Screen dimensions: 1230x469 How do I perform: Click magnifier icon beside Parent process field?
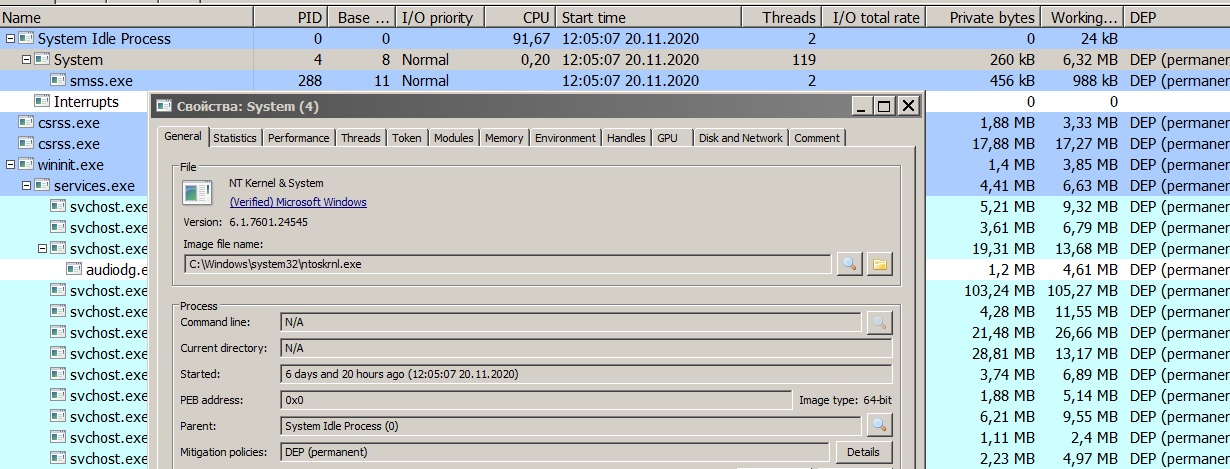878,425
